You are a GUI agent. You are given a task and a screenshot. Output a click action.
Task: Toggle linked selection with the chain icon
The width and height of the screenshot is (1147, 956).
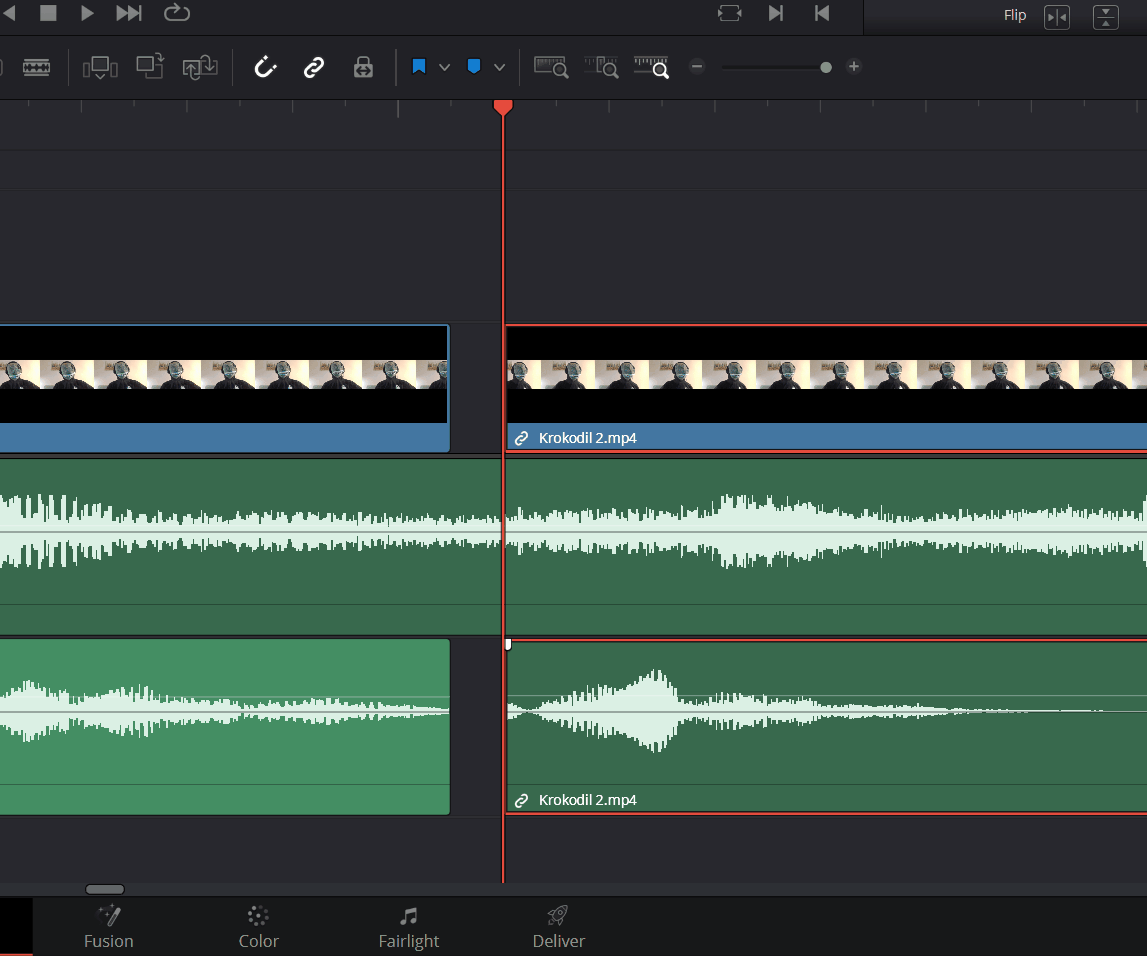[x=314, y=67]
